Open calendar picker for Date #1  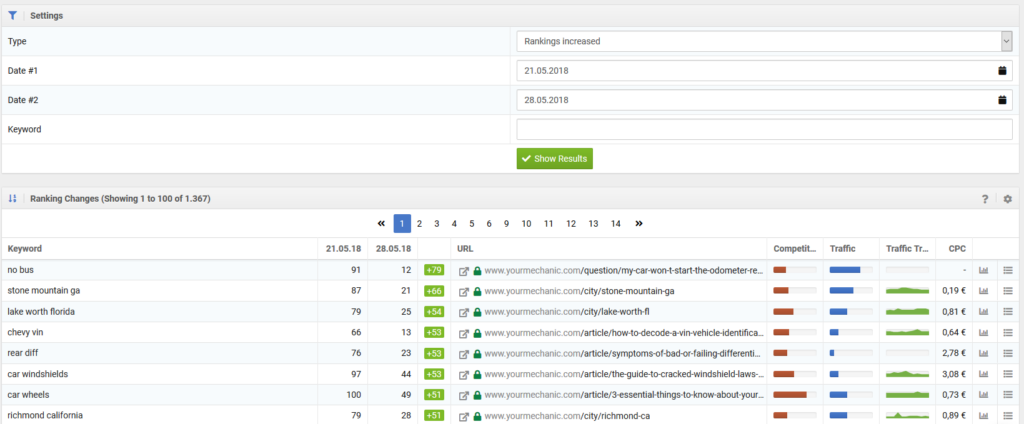pos(1002,71)
